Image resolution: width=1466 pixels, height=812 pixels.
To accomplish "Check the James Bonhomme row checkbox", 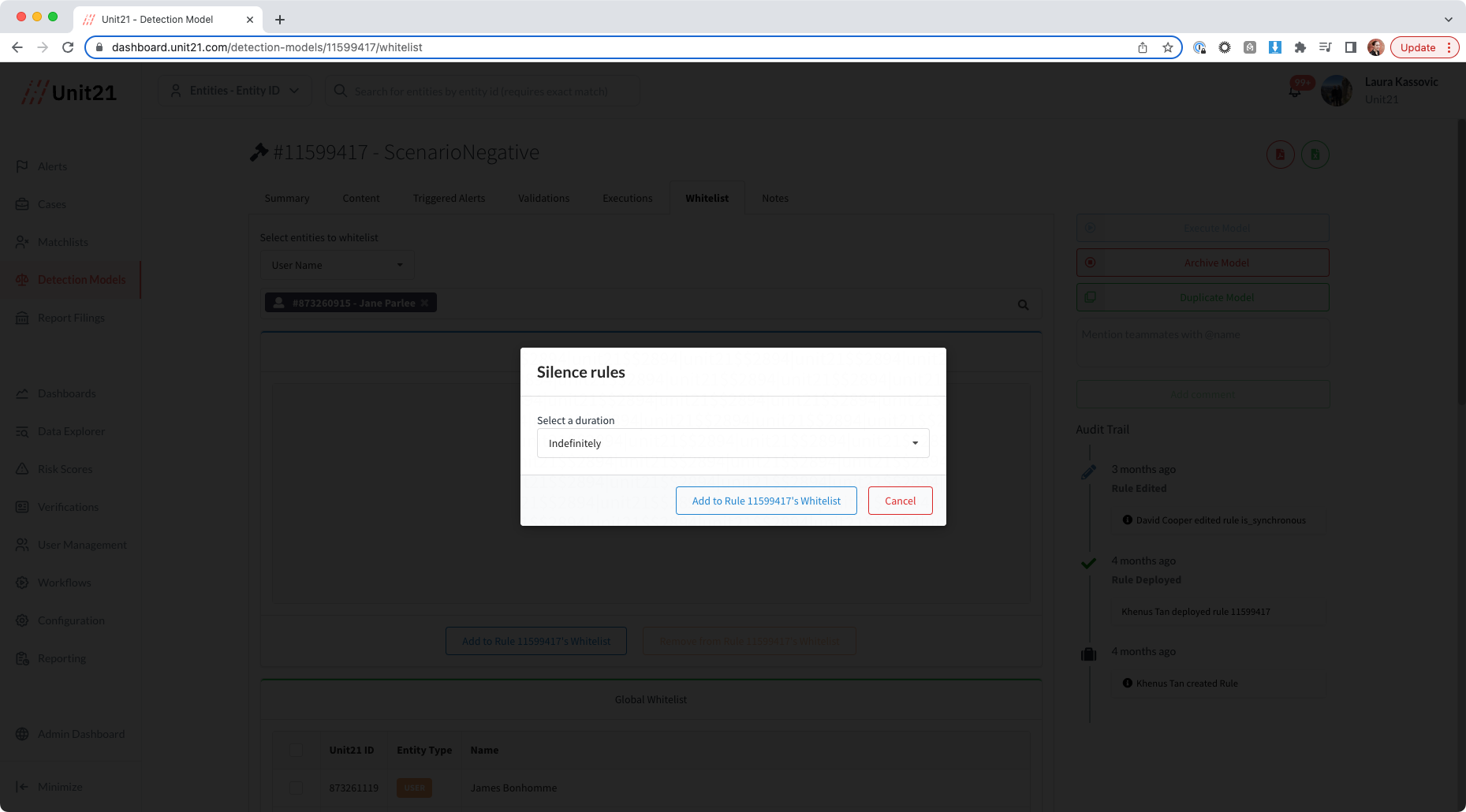I will click(296, 788).
